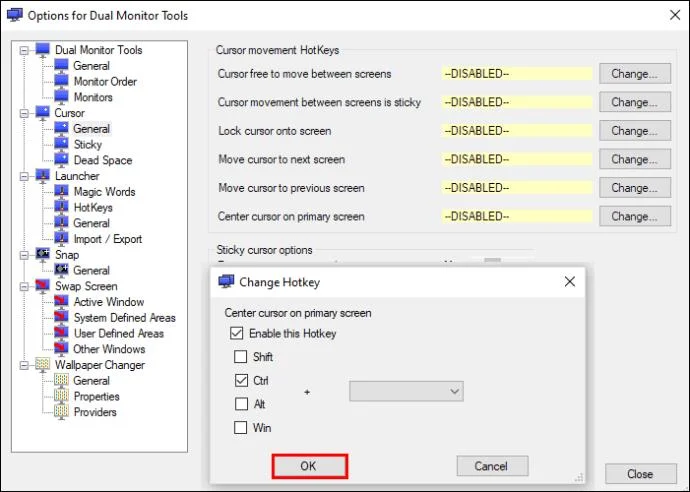Click the icon beside Properties

pyautogui.click(x=61, y=396)
